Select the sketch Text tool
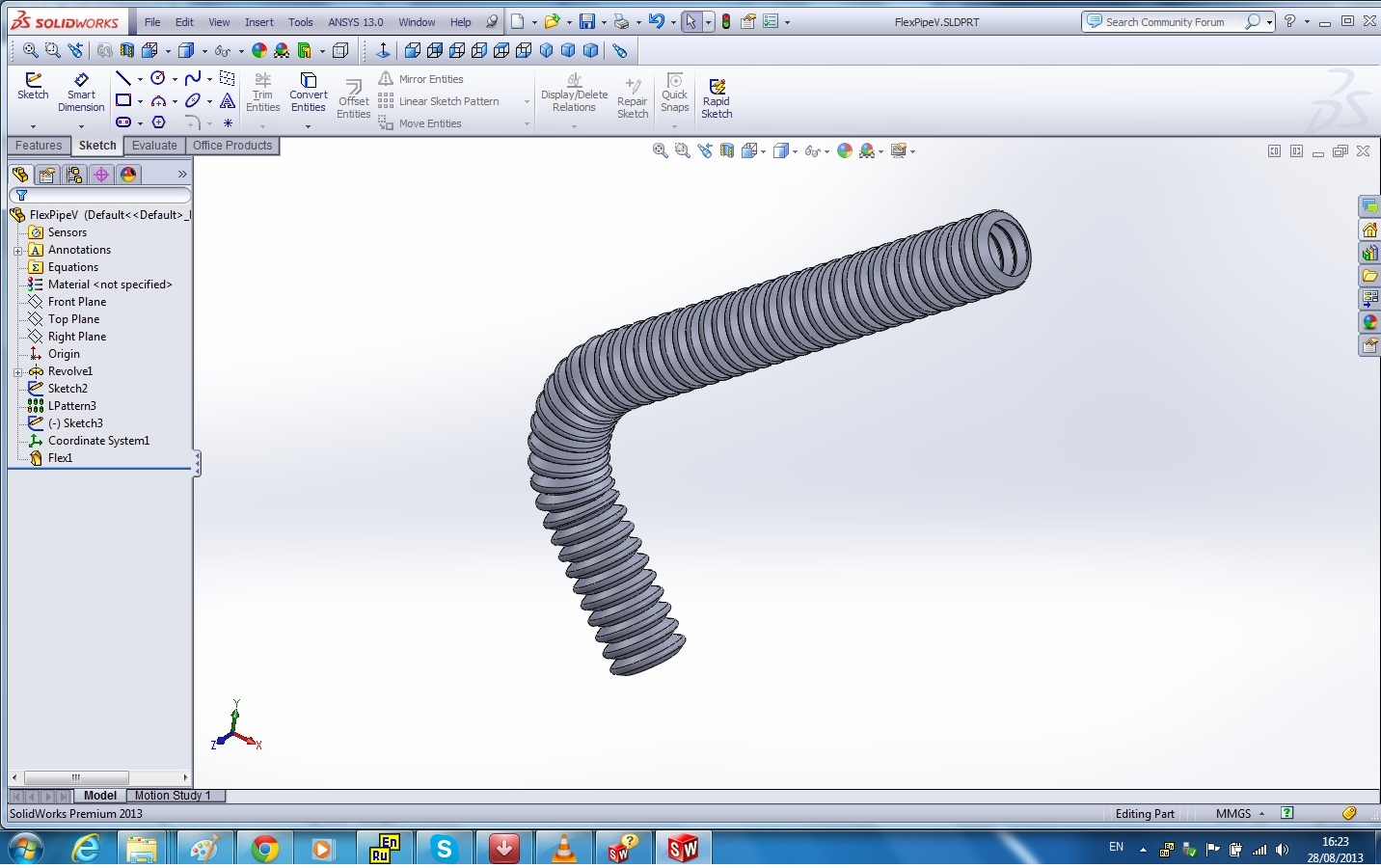1381x868 pixels. coord(228,100)
